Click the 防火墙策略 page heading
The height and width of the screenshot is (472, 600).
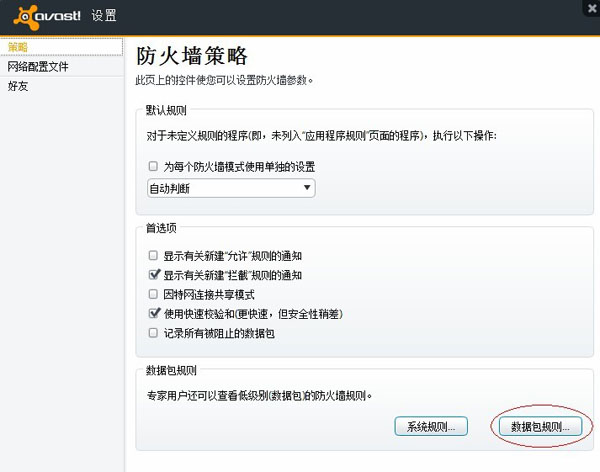coord(191,56)
